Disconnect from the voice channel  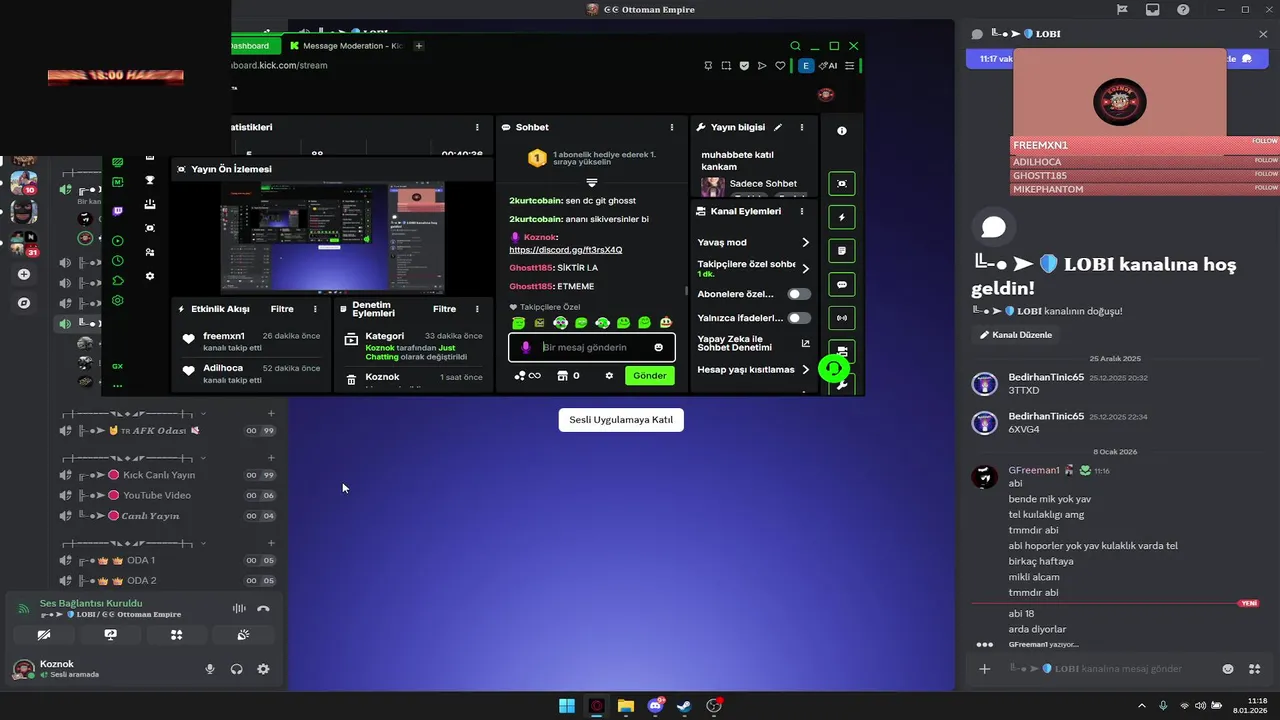coord(263,608)
